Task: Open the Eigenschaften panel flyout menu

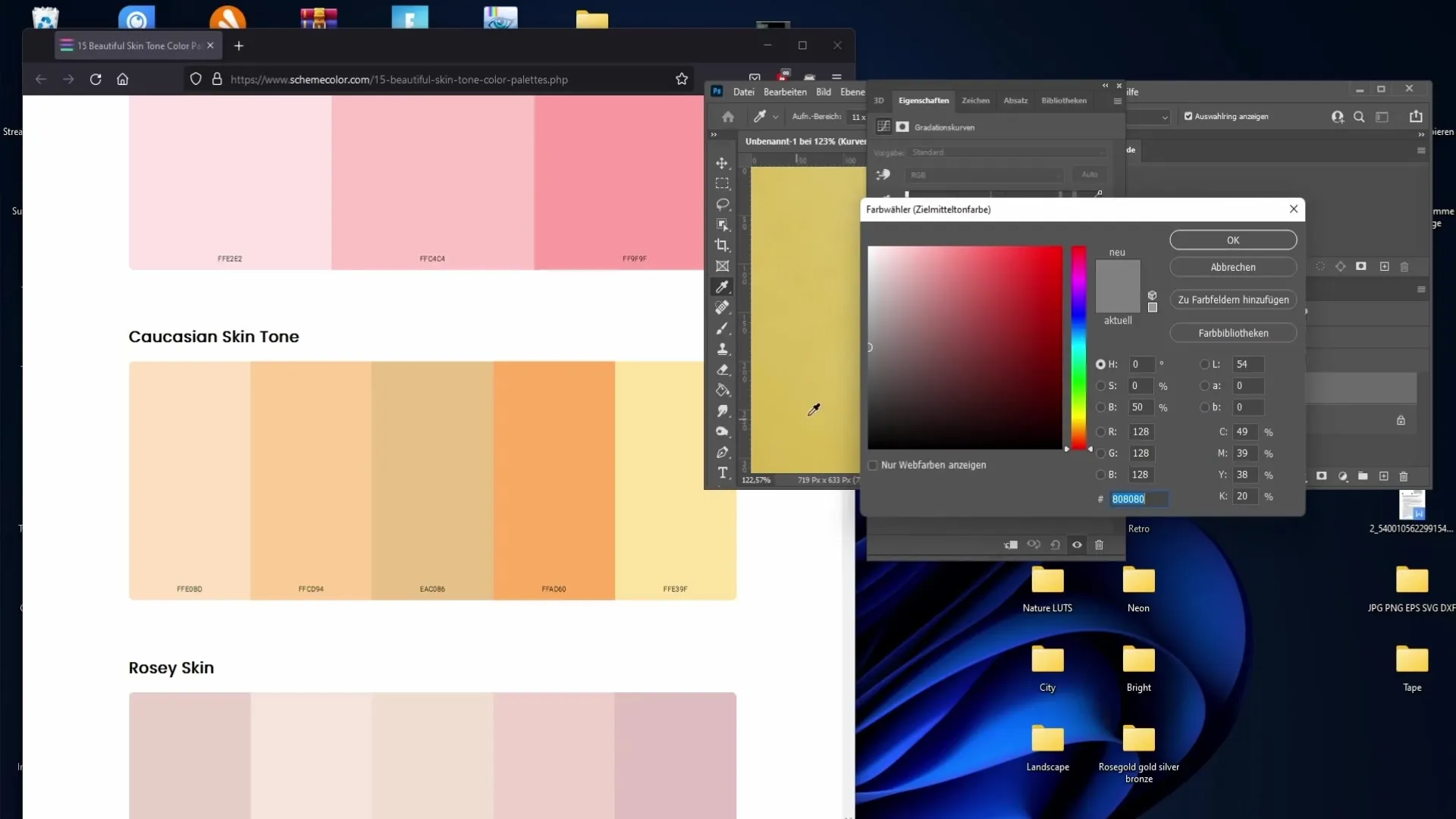Action: click(1117, 101)
